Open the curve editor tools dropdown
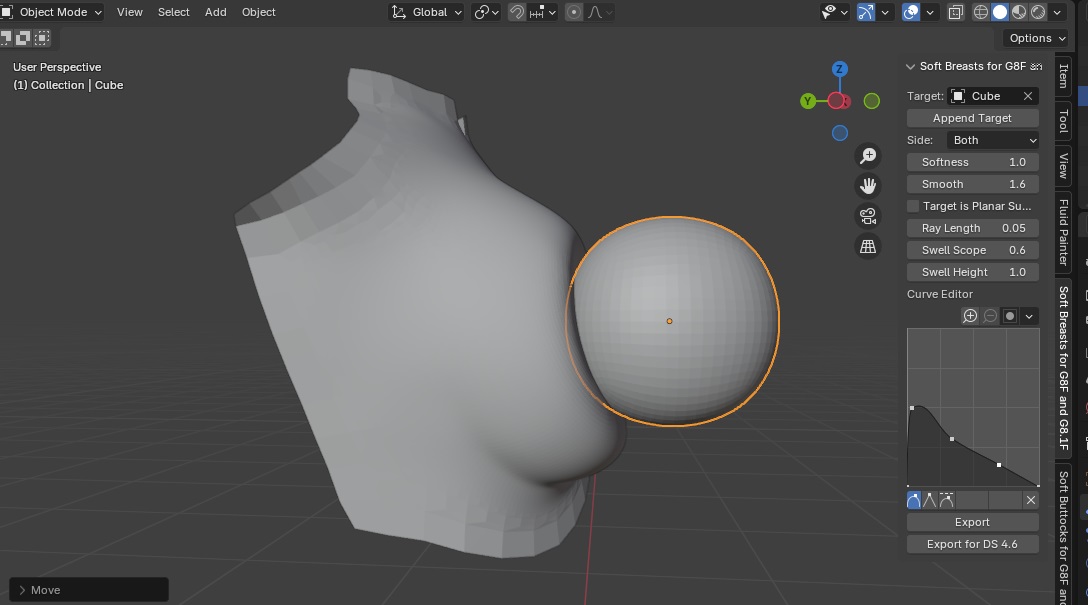1088x605 pixels. [x=1029, y=316]
